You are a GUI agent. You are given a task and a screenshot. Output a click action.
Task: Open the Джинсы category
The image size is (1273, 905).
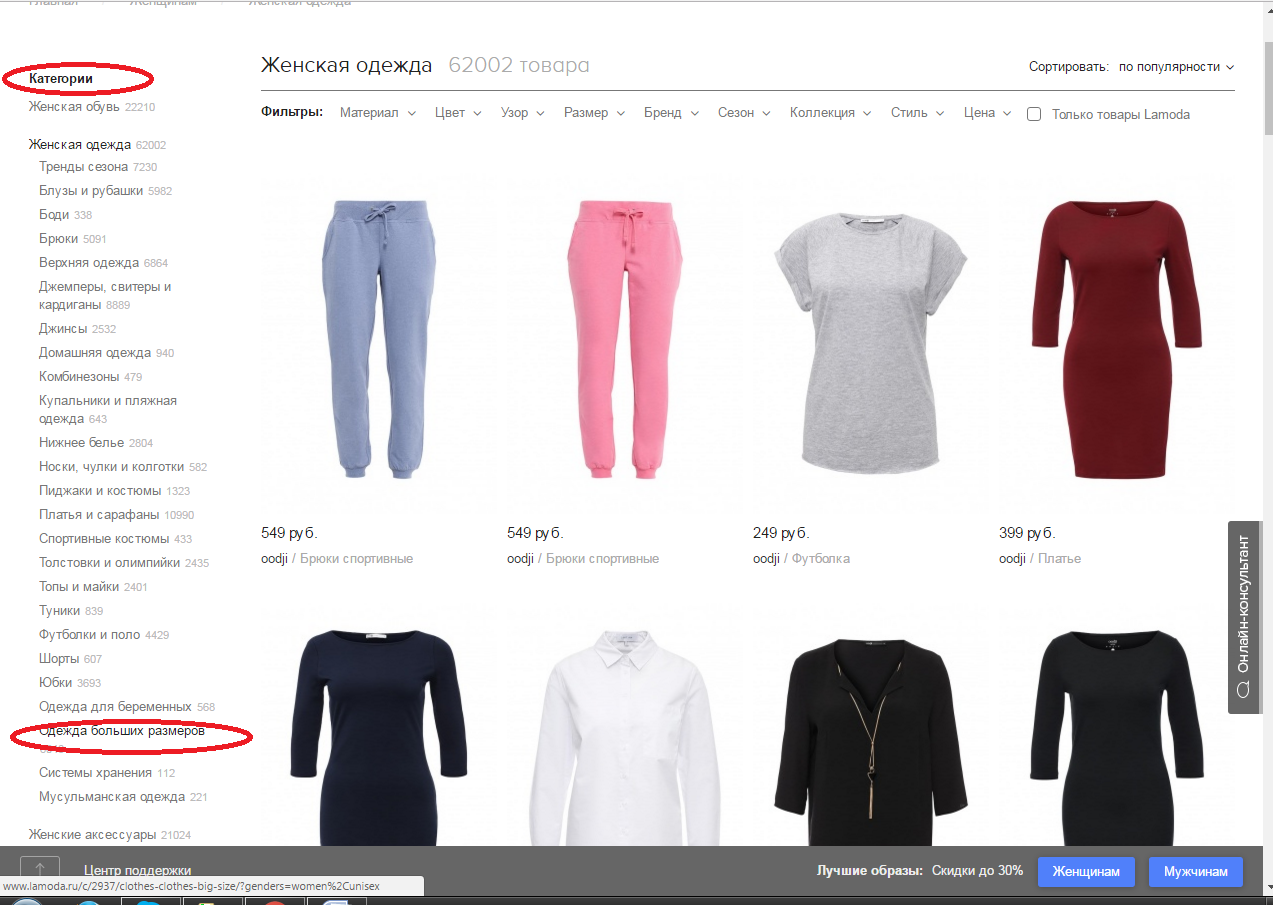(x=63, y=328)
